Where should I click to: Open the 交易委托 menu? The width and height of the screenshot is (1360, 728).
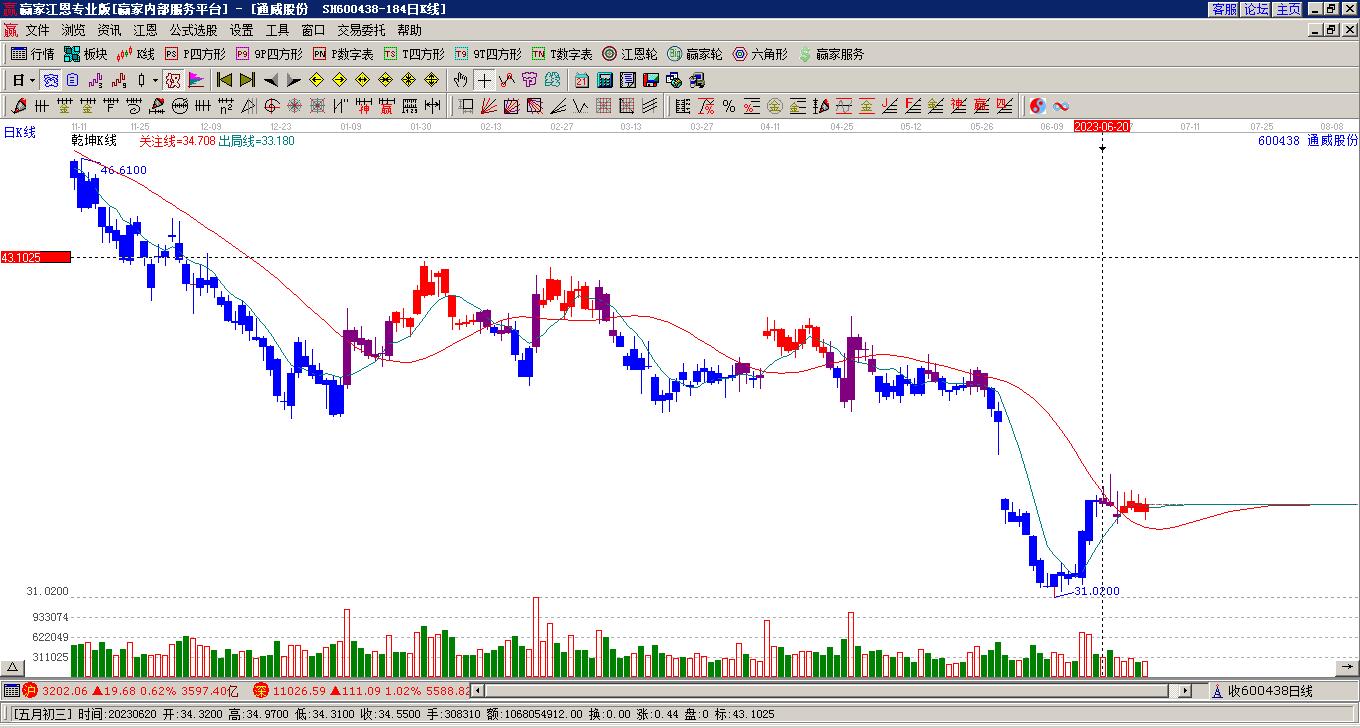click(x=361, y=30)
